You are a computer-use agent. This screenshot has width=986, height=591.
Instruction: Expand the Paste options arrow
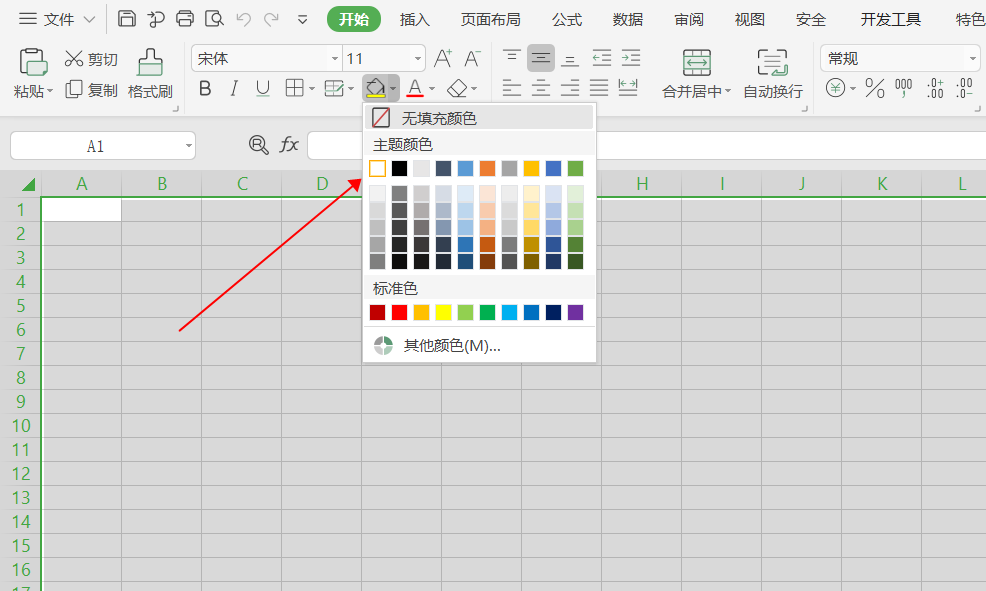click(50, 91)
